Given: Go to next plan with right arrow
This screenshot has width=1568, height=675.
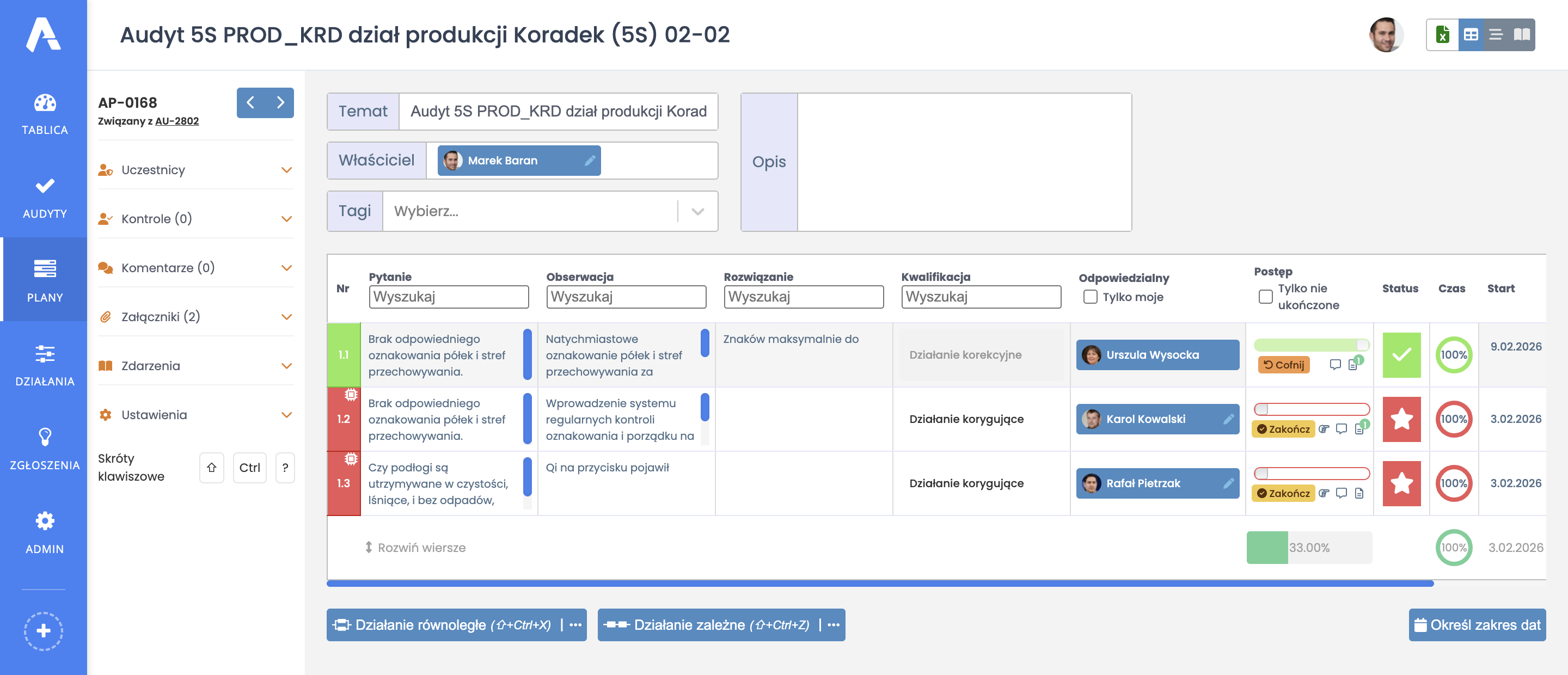Looking at the screenshot, I should (280, 103).
